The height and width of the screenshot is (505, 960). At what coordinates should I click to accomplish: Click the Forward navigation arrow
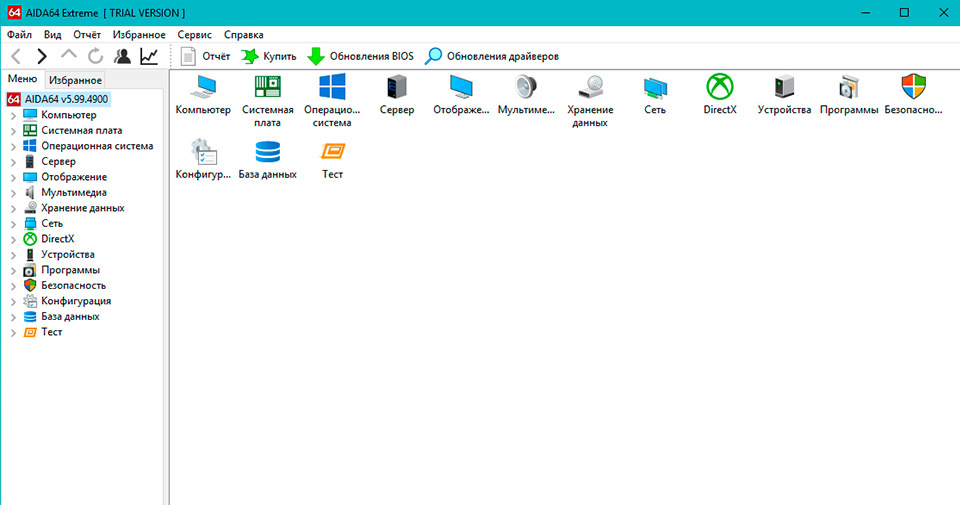(42, 56)
